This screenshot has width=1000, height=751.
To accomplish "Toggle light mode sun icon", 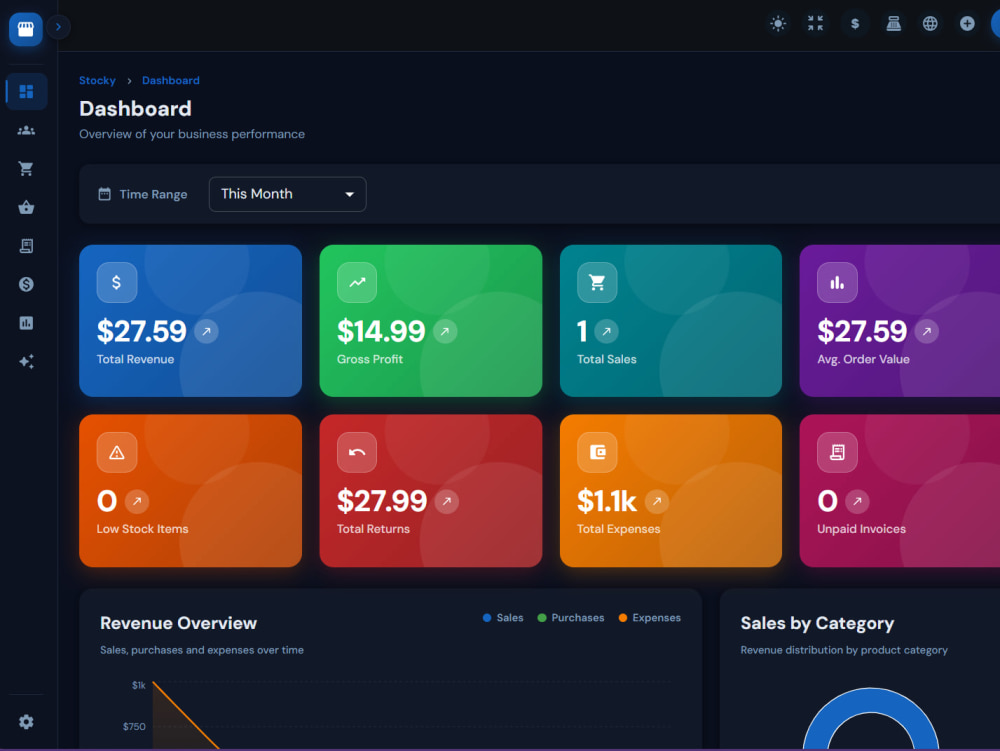I will 778,24.
